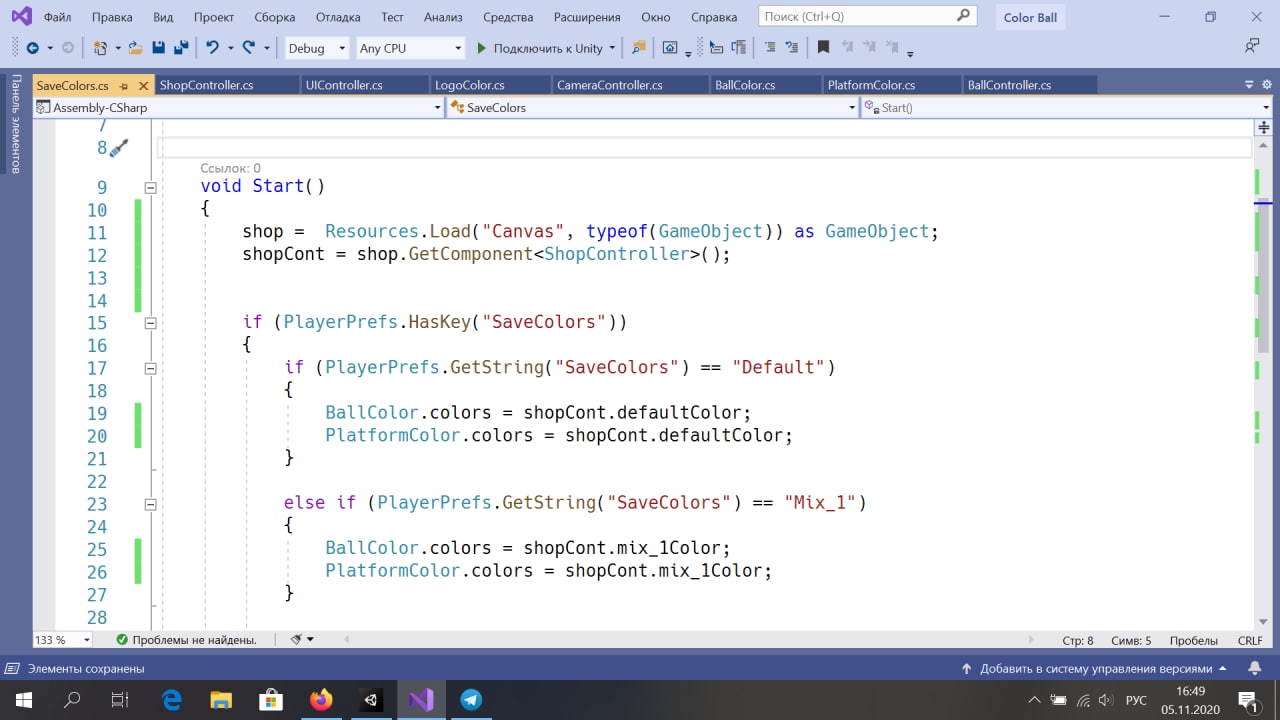Screen dimensions: 1280x720
Task: Click the New Project toolbar icon
Action: pyautogui.click(x=99, y=48)
